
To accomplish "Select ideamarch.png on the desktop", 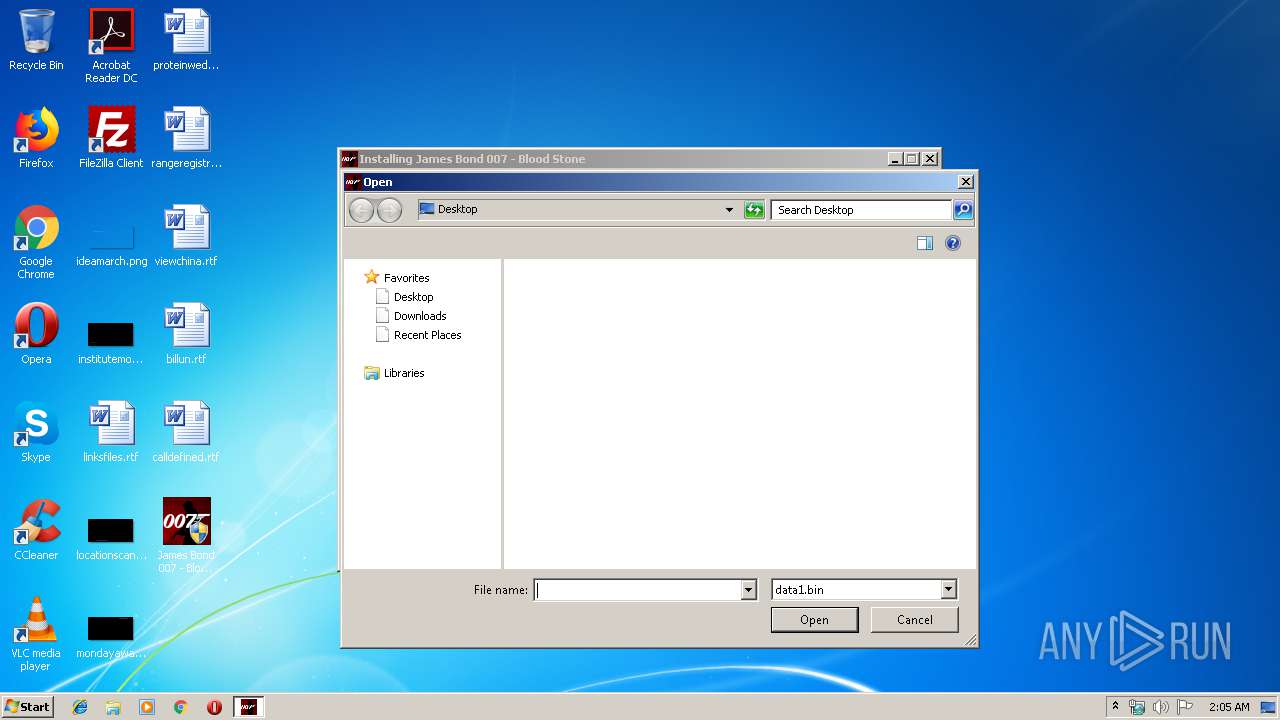I will [x=111, y=245].
